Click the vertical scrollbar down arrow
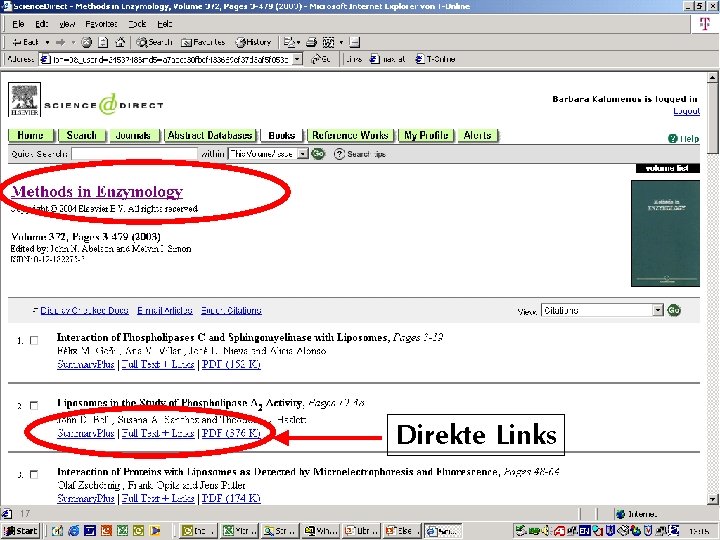Viewport: 720px width, 540px height. point(712,499)
